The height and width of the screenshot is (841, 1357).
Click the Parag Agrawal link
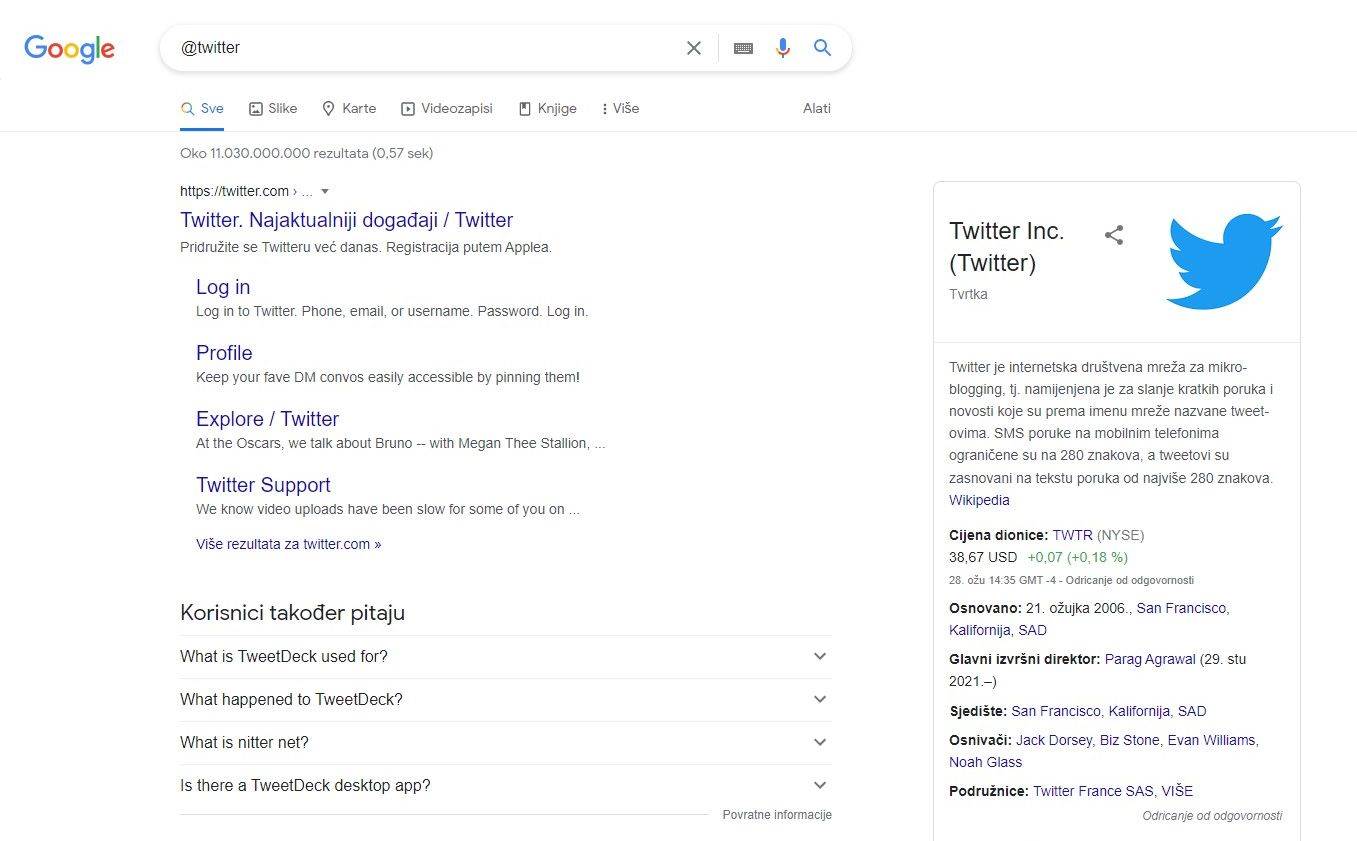tap(1149, 660)
